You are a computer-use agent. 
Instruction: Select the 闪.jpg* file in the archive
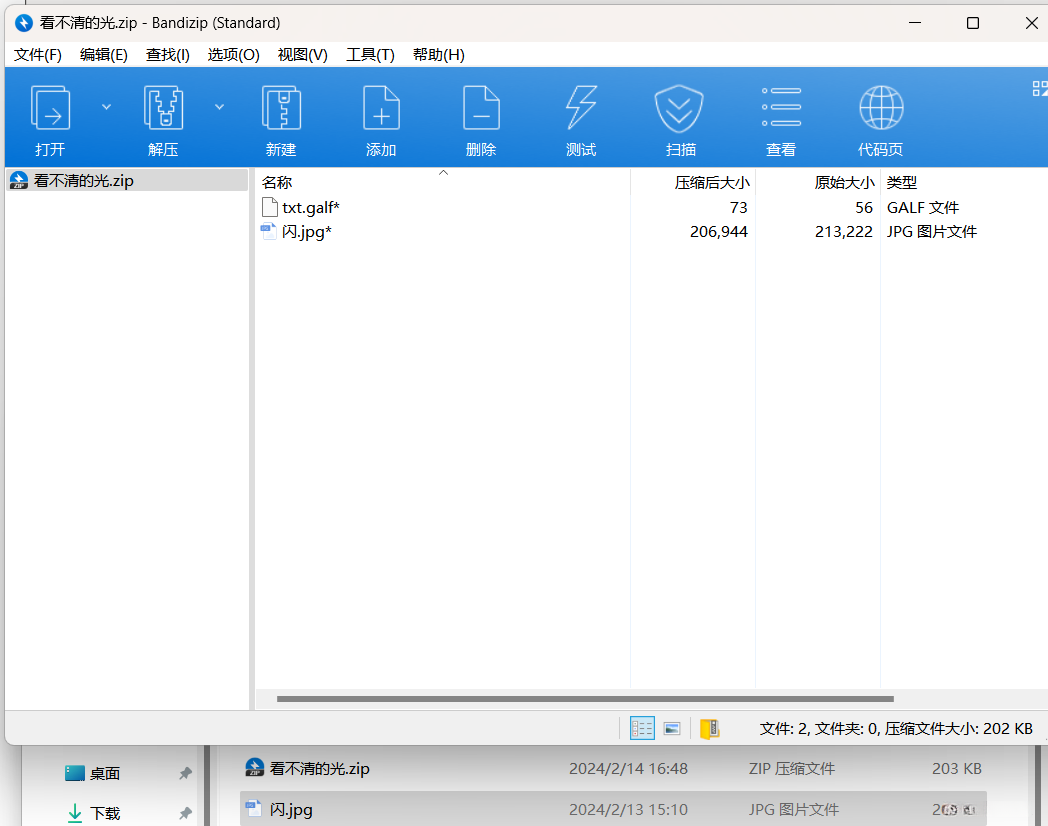tap(306, 232)
